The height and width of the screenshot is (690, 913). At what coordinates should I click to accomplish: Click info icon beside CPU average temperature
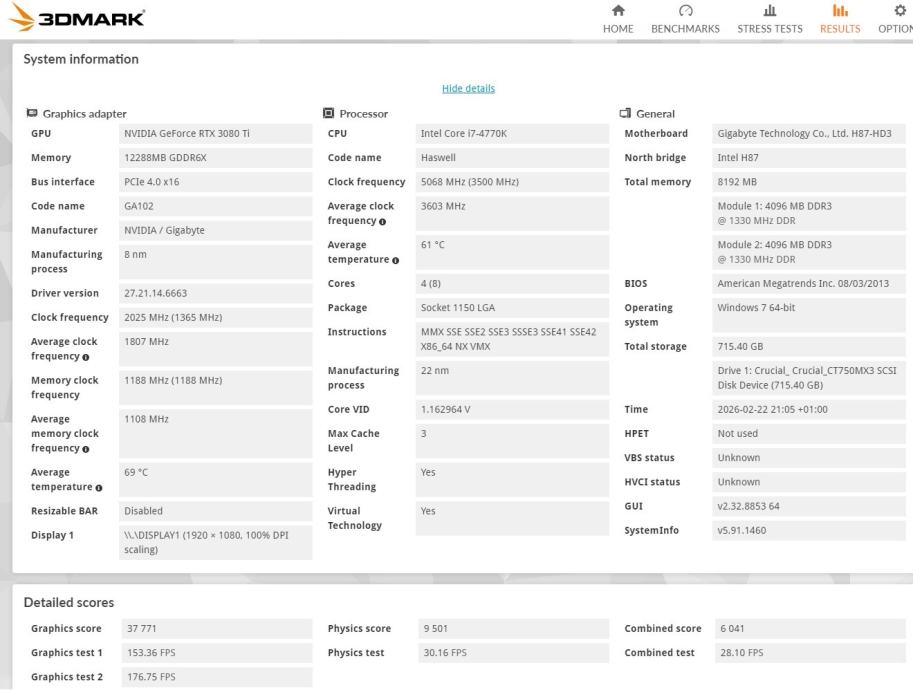pos(395,260)
